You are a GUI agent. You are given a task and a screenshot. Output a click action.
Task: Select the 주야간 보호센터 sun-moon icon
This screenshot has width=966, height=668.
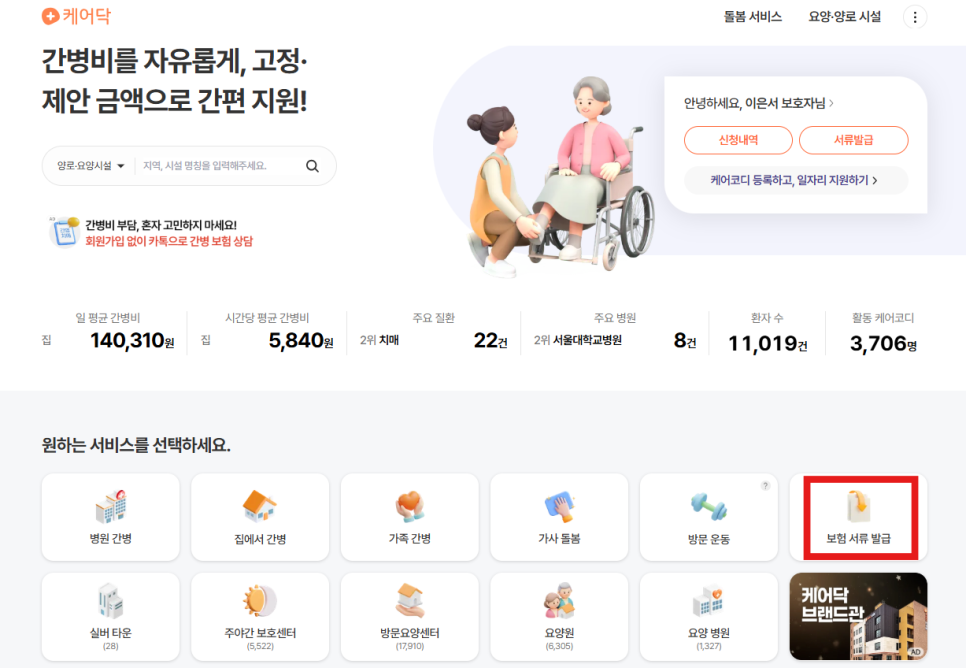tap(260, 602)
